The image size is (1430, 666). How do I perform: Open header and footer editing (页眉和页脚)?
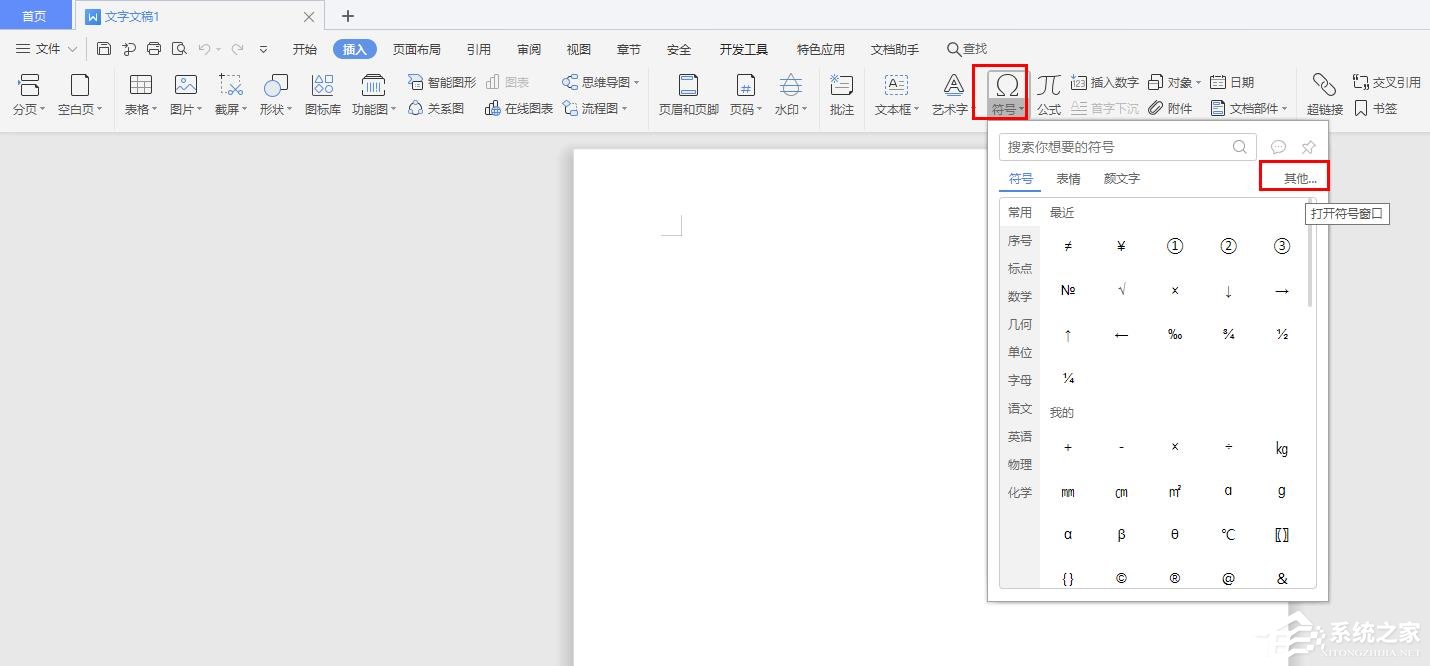pyautogui.click(x=687, y=95)
